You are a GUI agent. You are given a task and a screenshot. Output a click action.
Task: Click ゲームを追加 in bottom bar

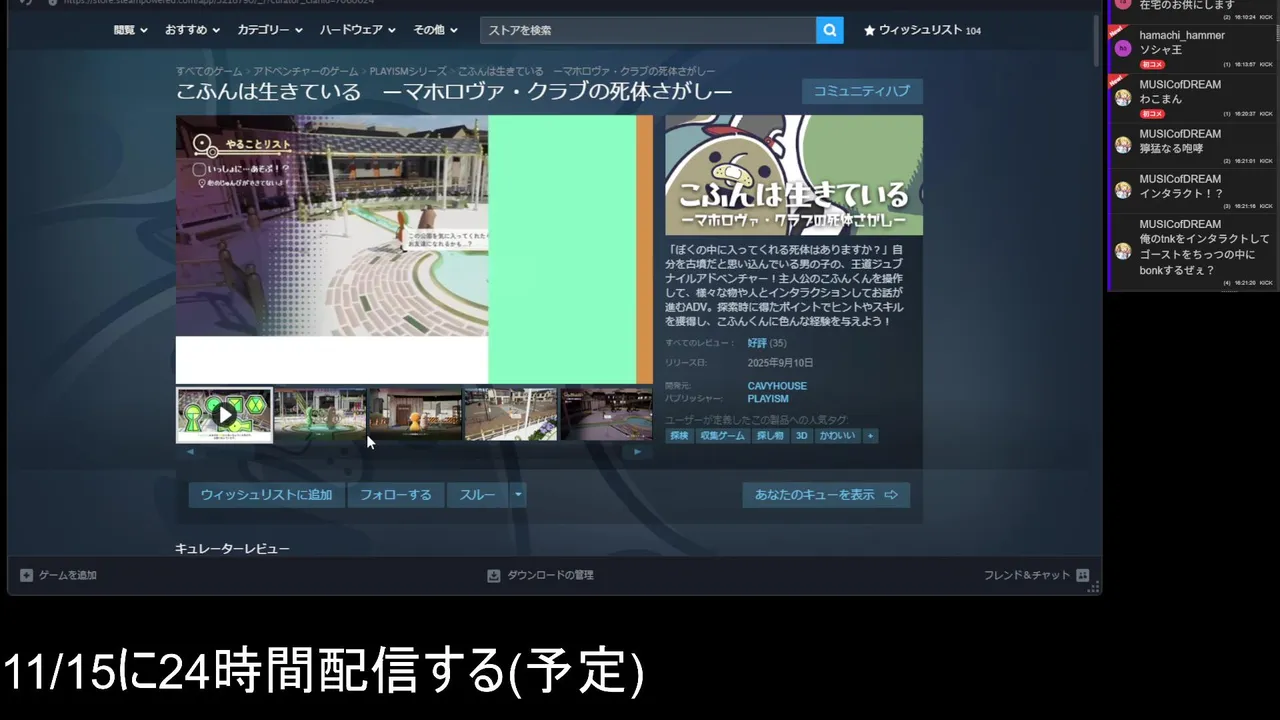(x=68, y=575)
